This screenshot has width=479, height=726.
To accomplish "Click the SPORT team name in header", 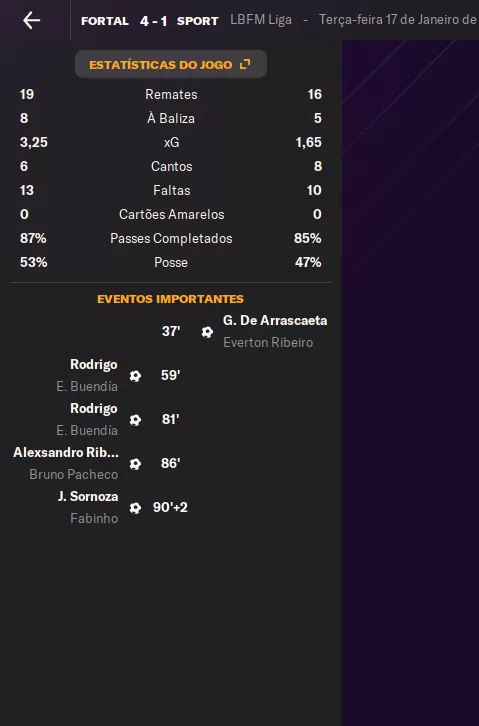I will point(197,21).
